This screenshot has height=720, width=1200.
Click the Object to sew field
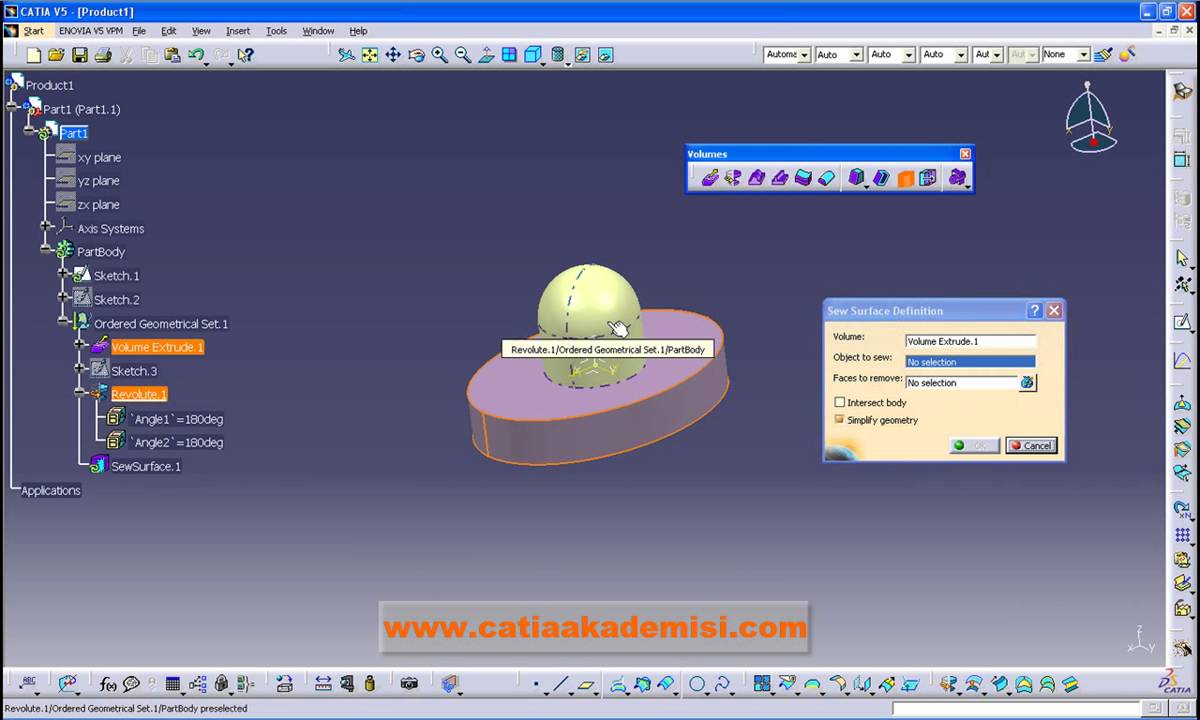point(970,362)
